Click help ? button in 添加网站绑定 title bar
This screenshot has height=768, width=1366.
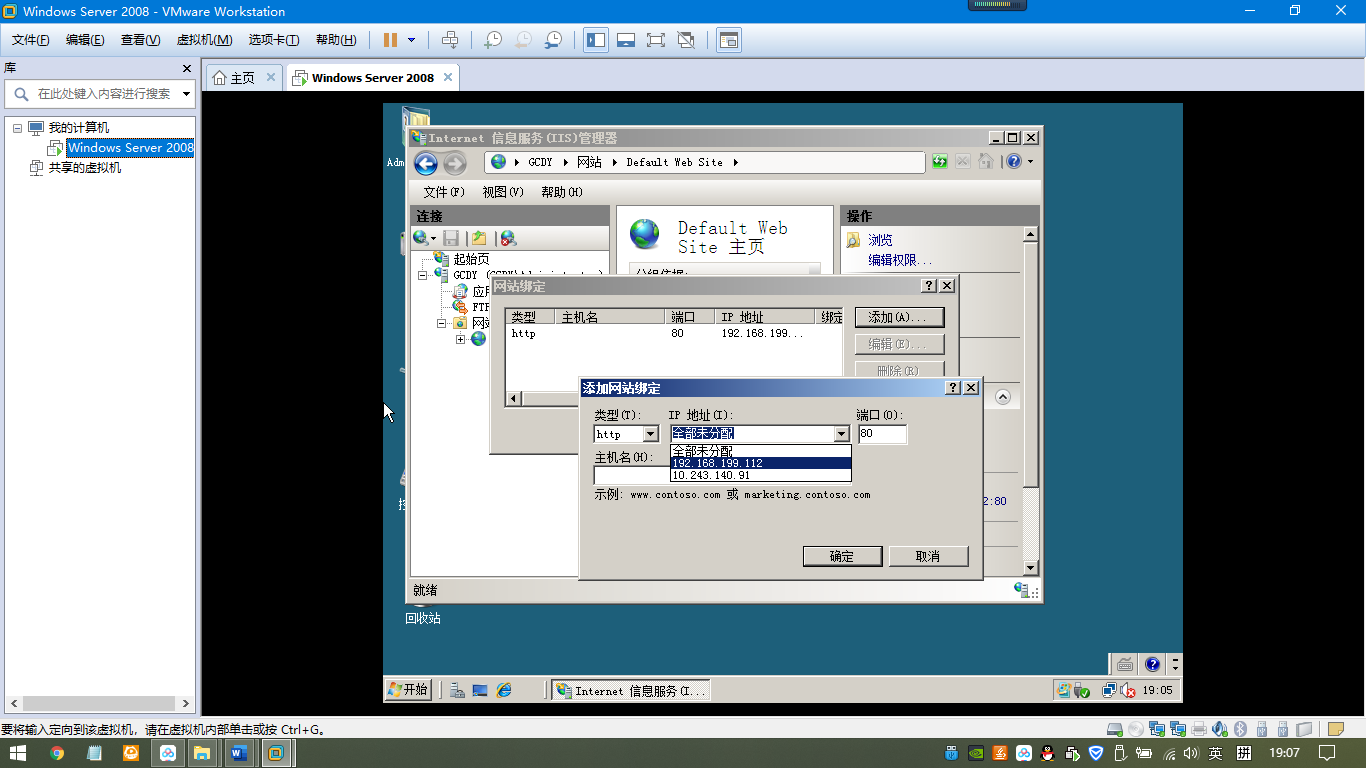pyautogui.click(x=953, y=388)
